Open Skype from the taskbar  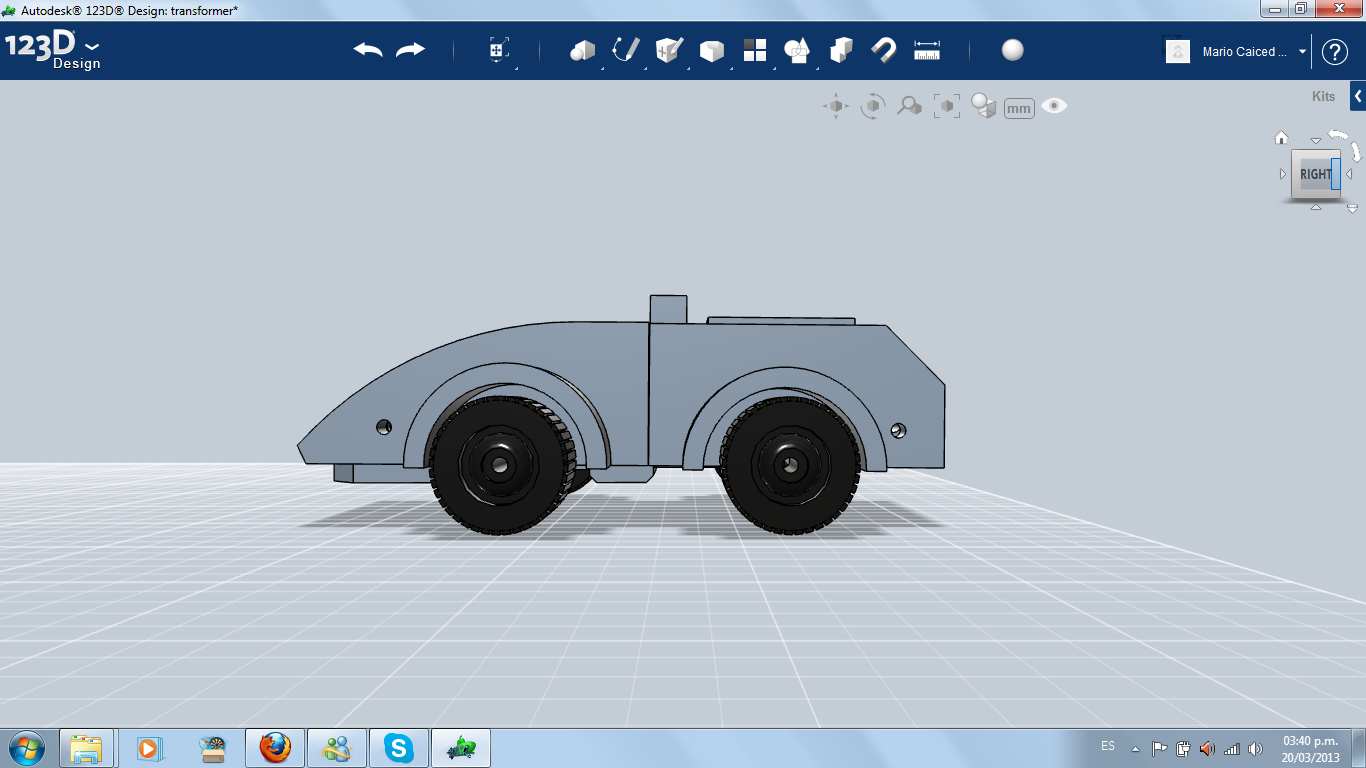pyautogui.click(x=400, y=748)
